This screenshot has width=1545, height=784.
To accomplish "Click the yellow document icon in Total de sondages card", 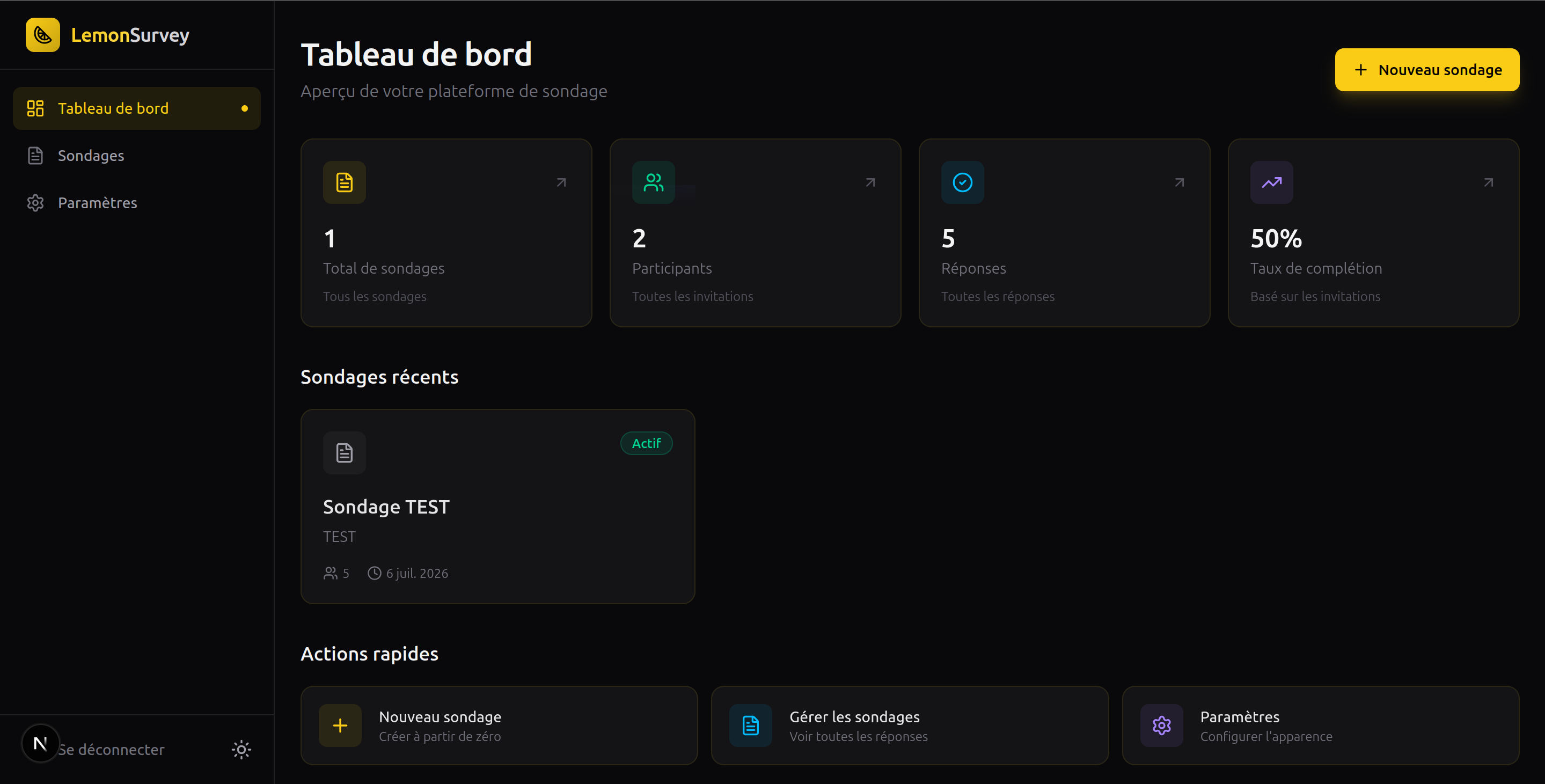I will (345, 182).
